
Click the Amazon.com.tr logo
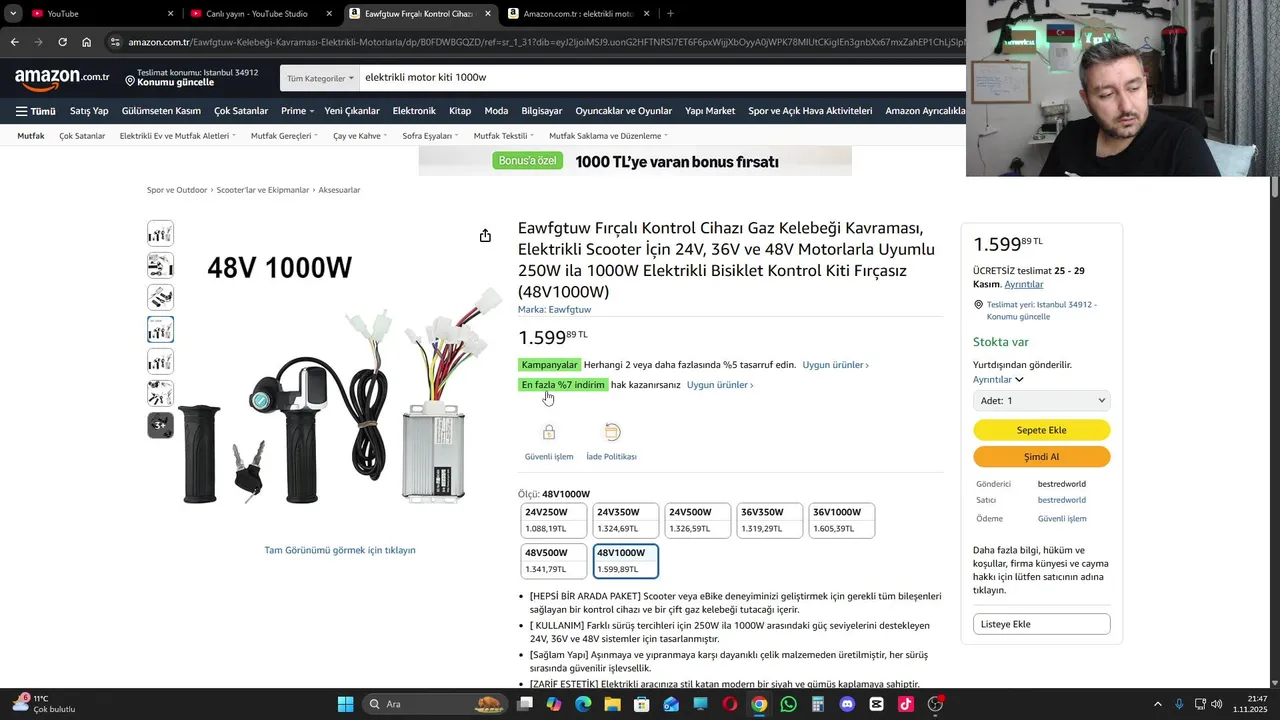[x=62, y=77]
